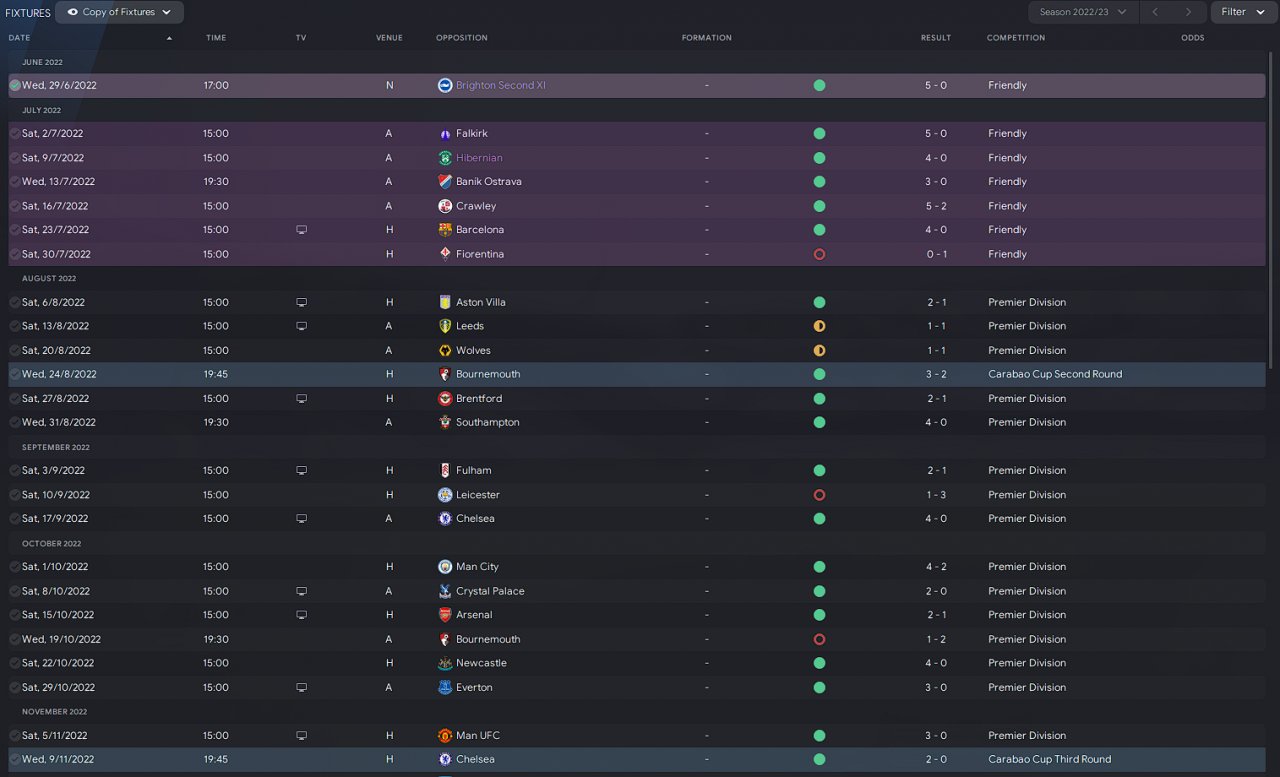
Task: Click the red loss indicator for the Leicester match
Action: click(x=819, y=495)
